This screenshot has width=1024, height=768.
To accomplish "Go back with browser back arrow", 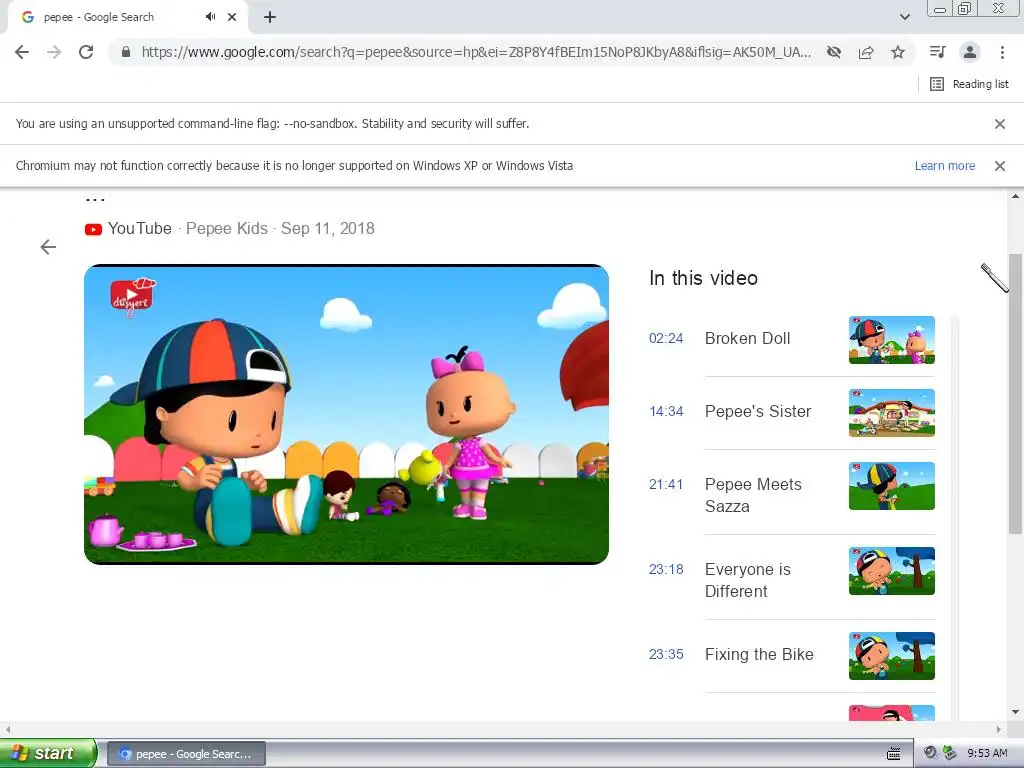I will pyautogui.click(x=22, y=52).
